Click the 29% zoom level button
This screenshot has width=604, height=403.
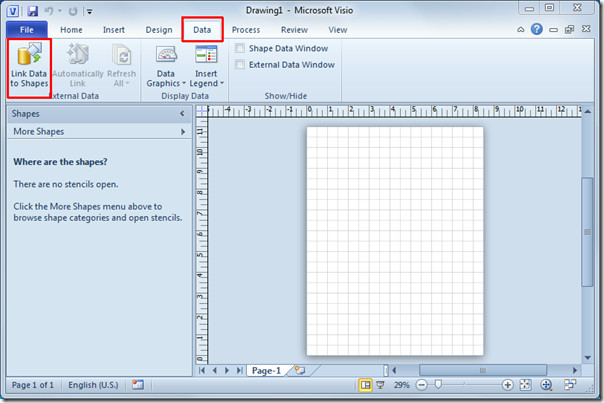click(x=401, y=385)
